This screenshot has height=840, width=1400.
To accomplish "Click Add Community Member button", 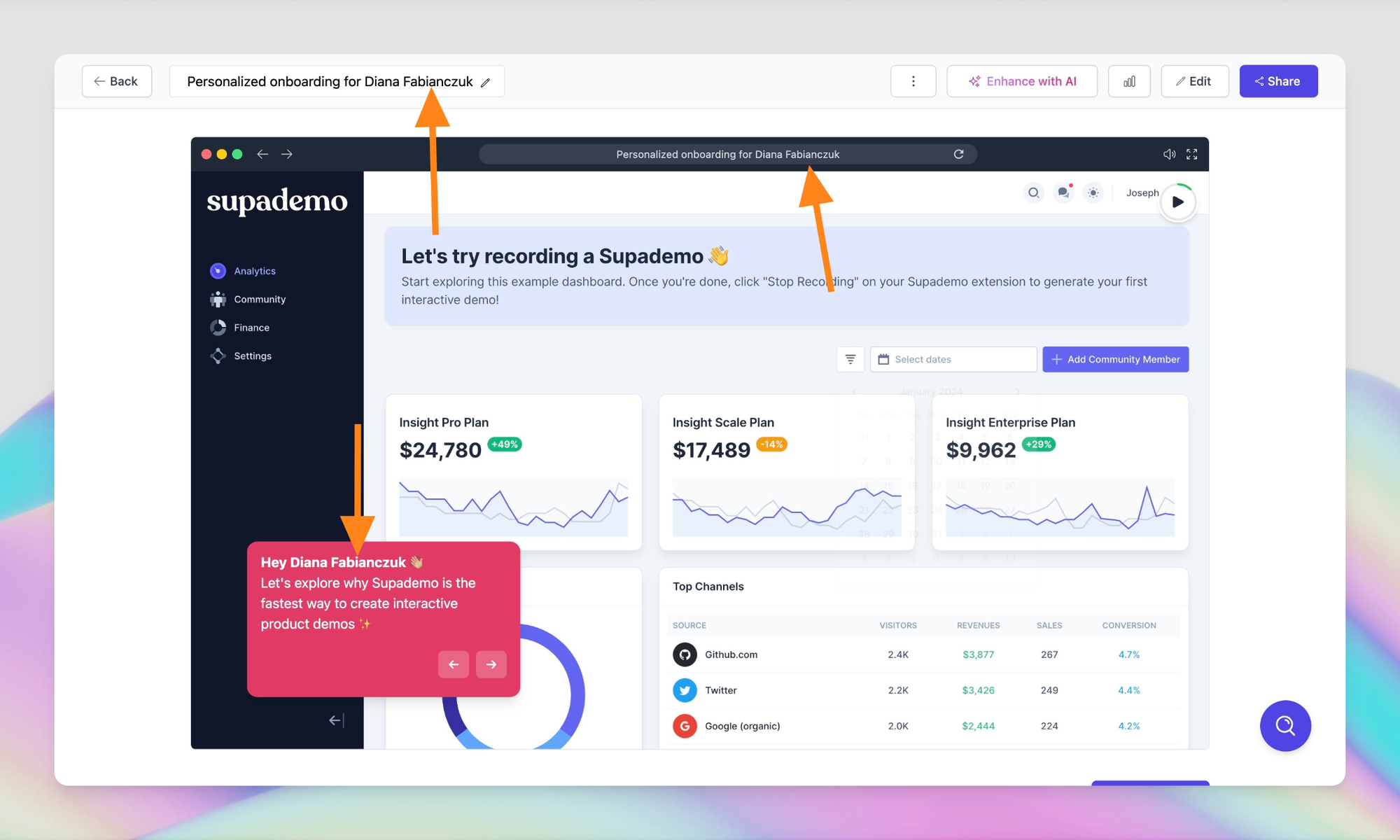I will [x=1116, y=359].
